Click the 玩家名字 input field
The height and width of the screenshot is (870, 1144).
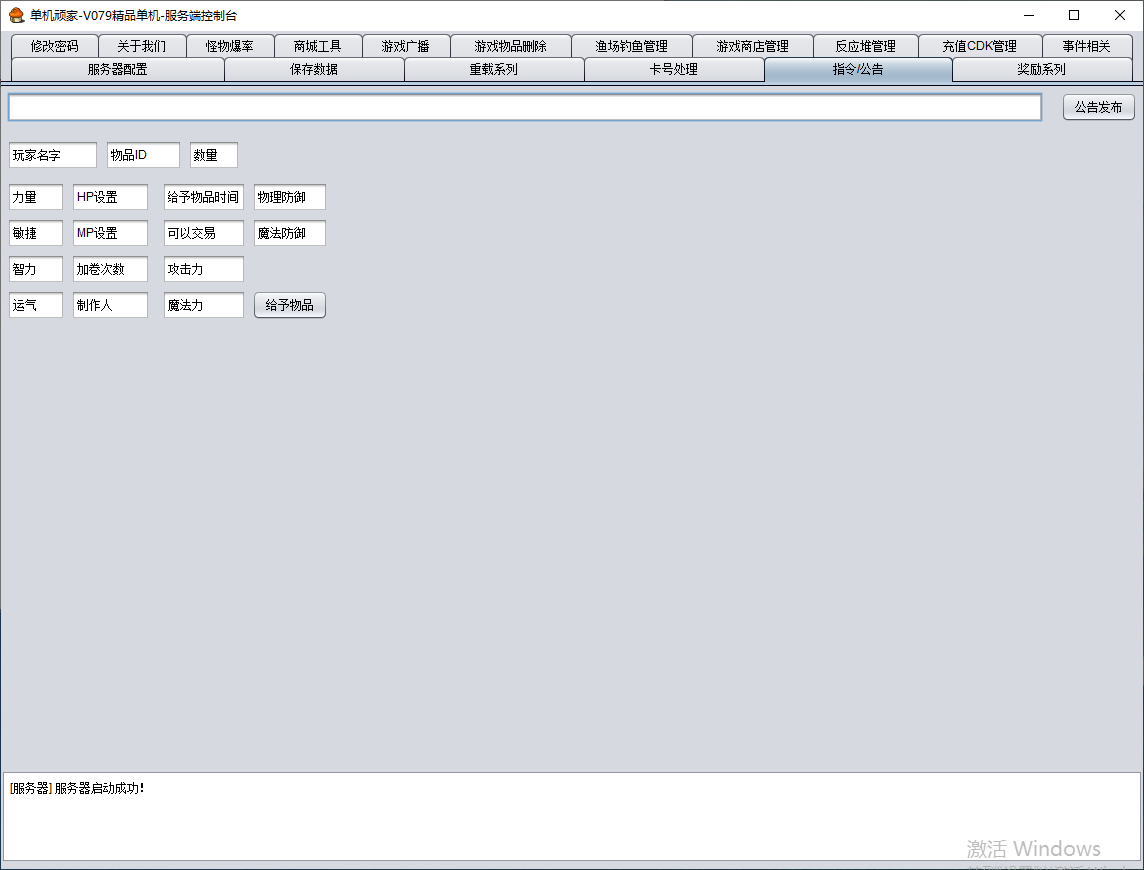click(53, 155)
